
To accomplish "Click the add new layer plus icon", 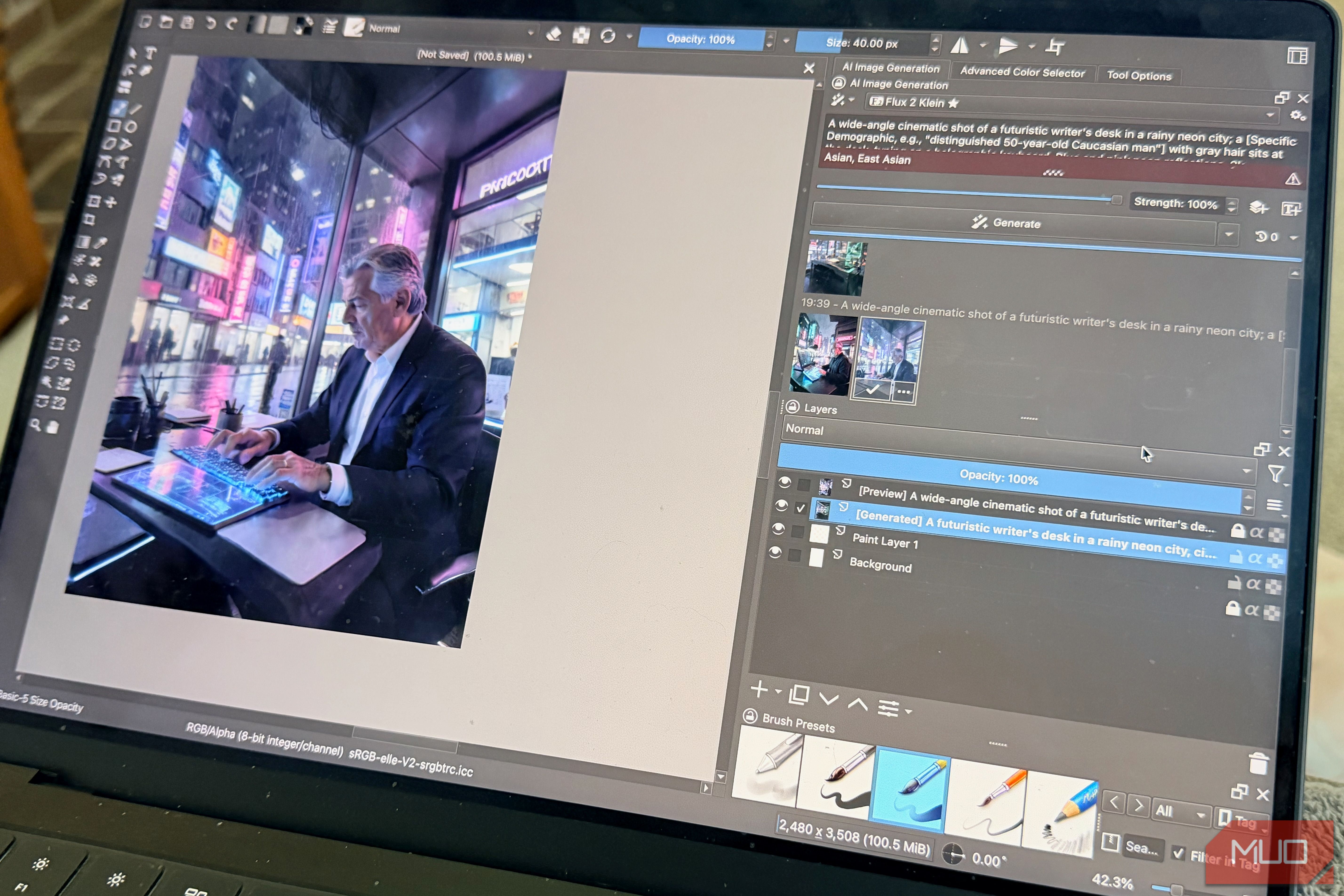I will [x=759, y=689].
